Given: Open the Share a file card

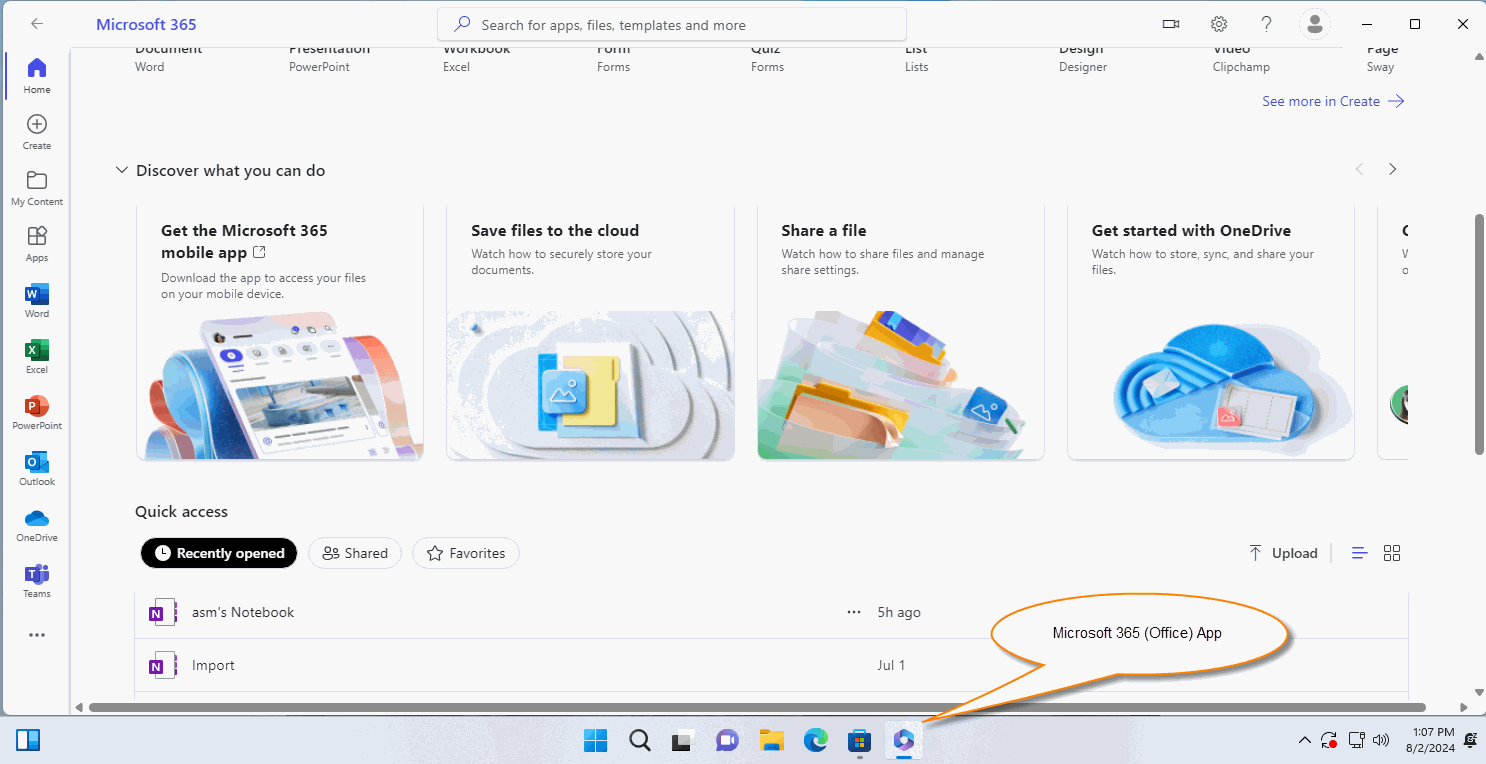Looking at the screenshot, I should (x=901, y=332).
